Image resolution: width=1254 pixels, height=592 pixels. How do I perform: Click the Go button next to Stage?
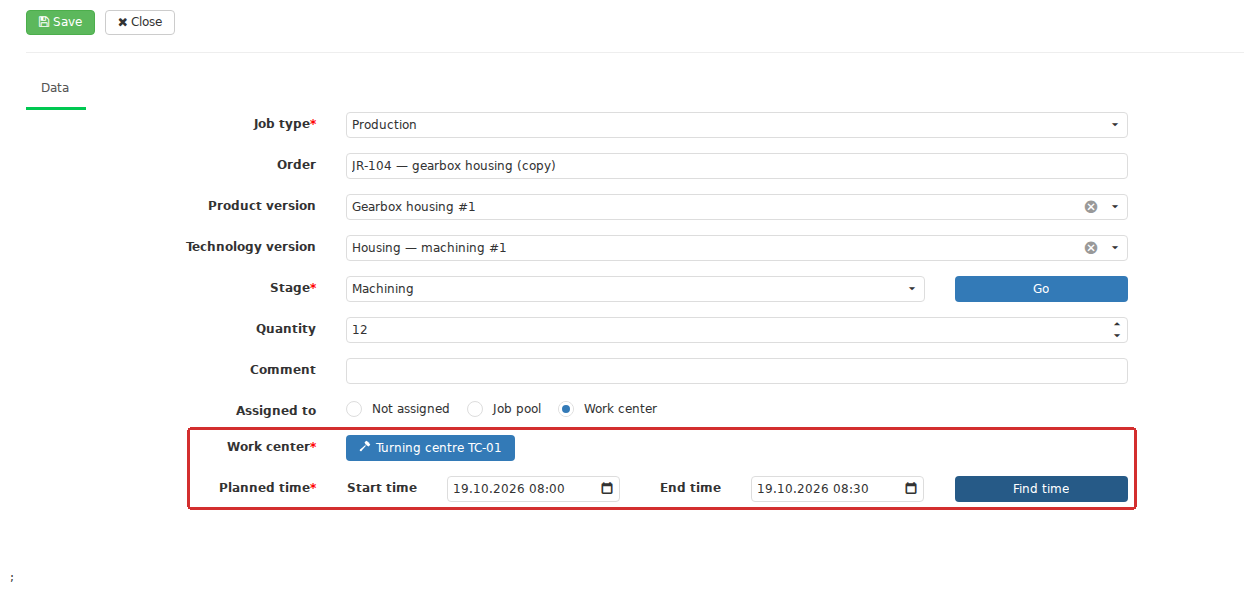[x=1041, y=289]
